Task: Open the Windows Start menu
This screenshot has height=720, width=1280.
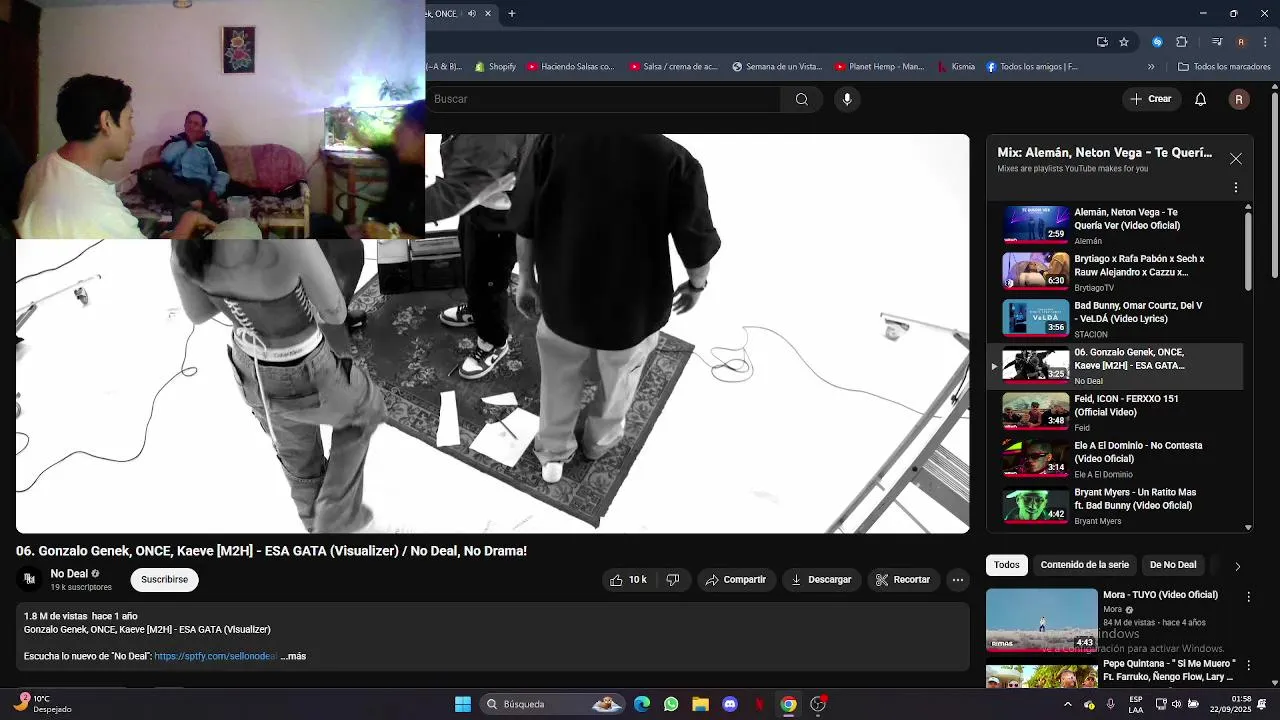Action: point(463,704)
